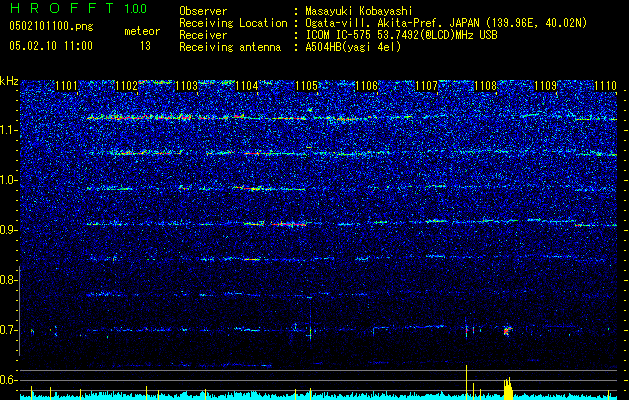629x400 pixels.
Task: Click time marker 1104
Action: tap(247, 85)
